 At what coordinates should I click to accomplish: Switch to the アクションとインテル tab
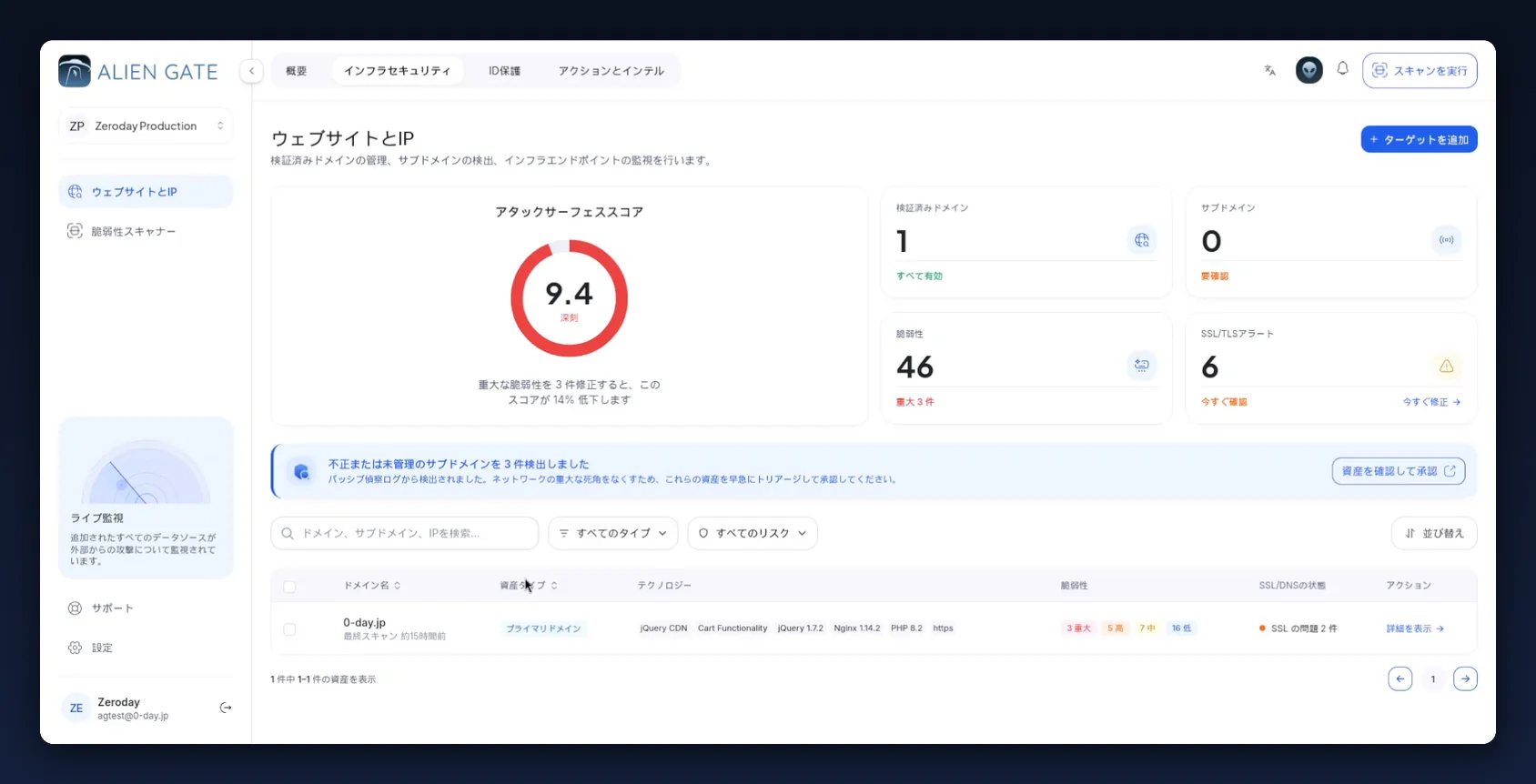[x=611, y=71]
